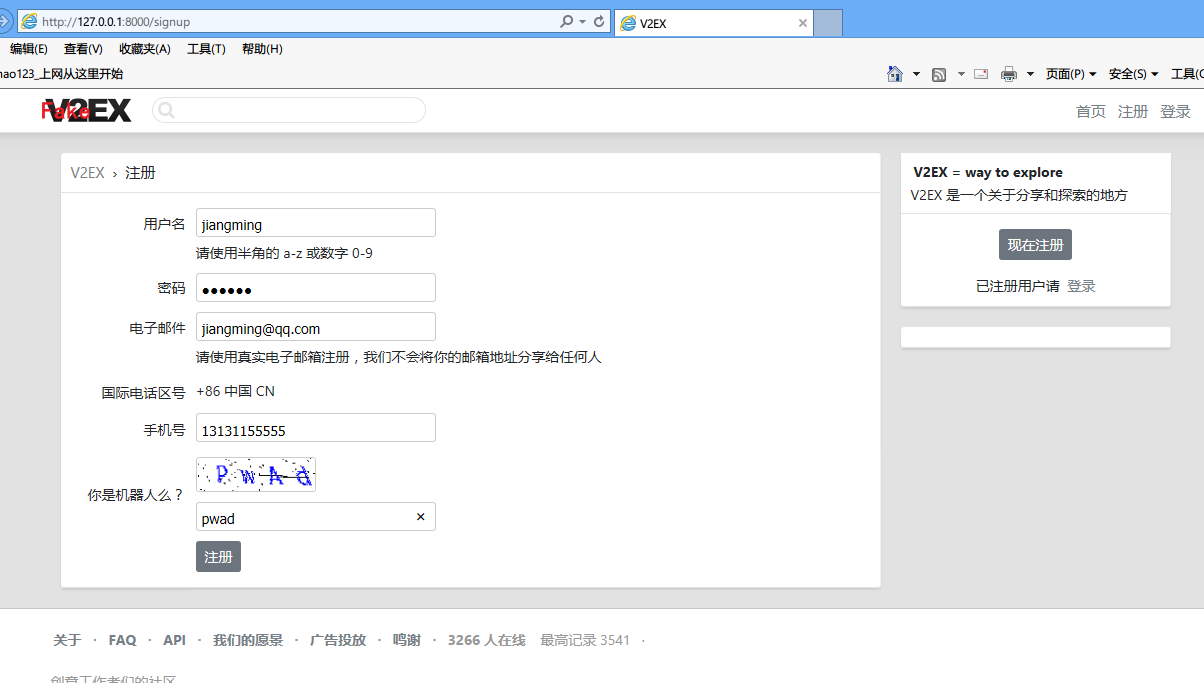Open the 鸣谢 footer link

click(x=406, y=640)
